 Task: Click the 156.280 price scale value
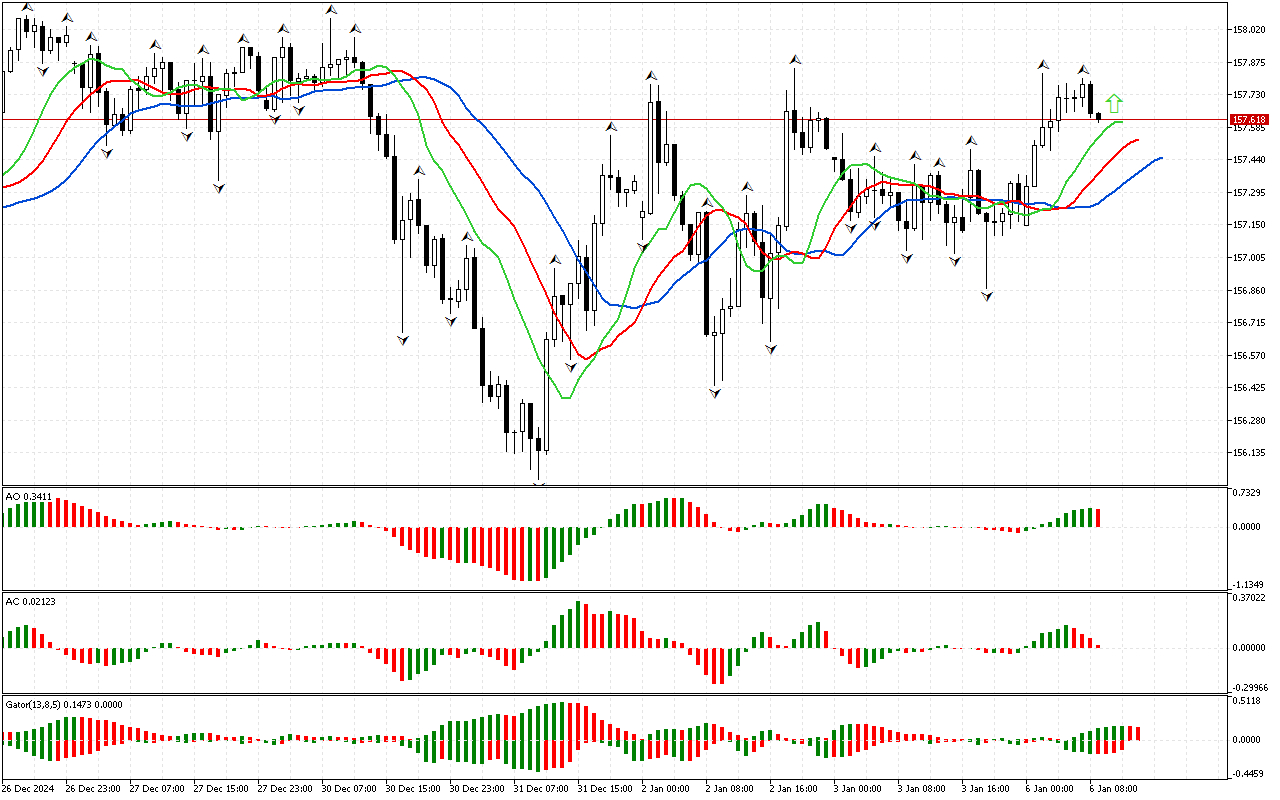[x=1250, y=421]
